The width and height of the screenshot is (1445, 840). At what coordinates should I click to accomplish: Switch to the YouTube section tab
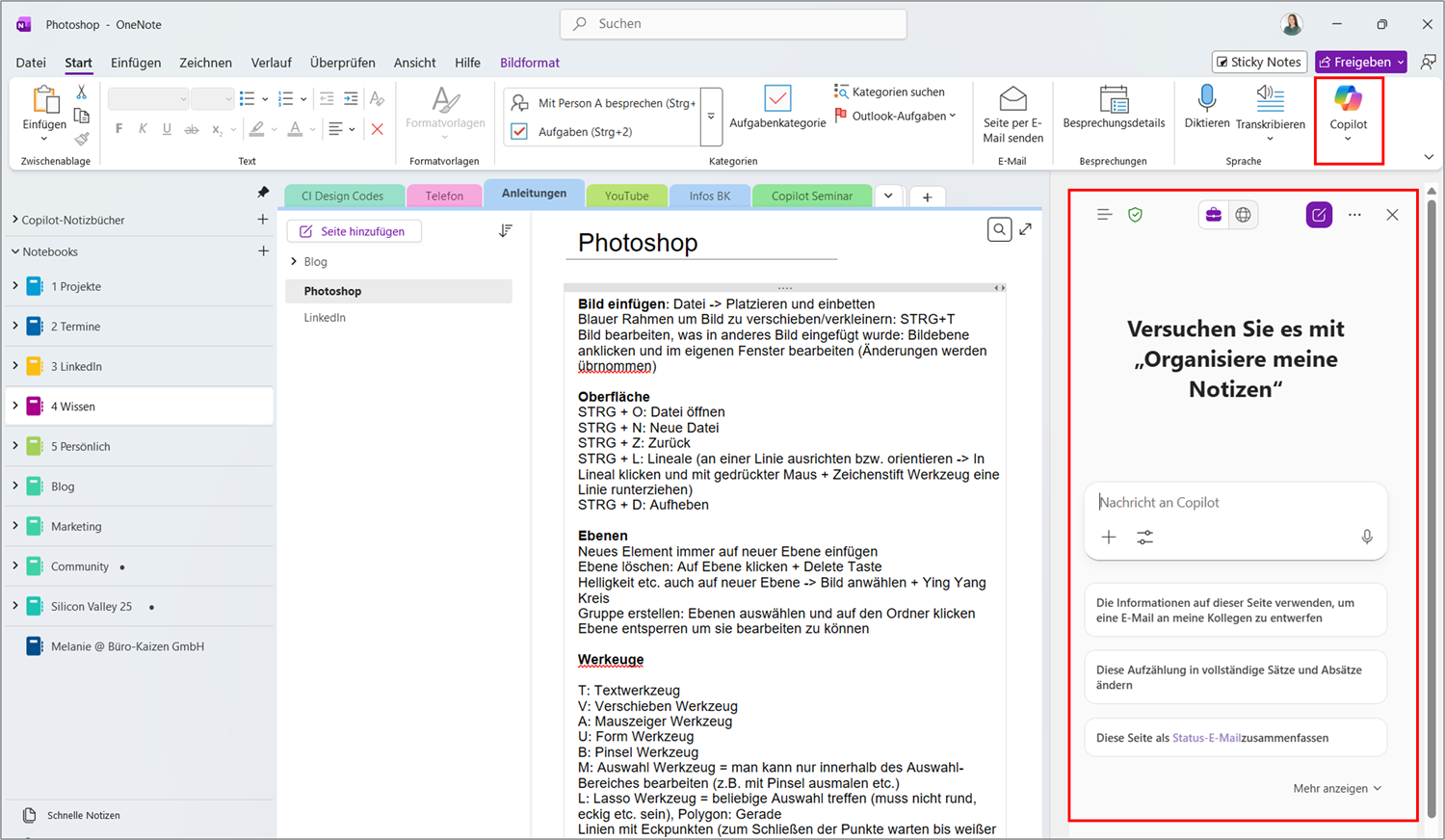pos(626,196)
